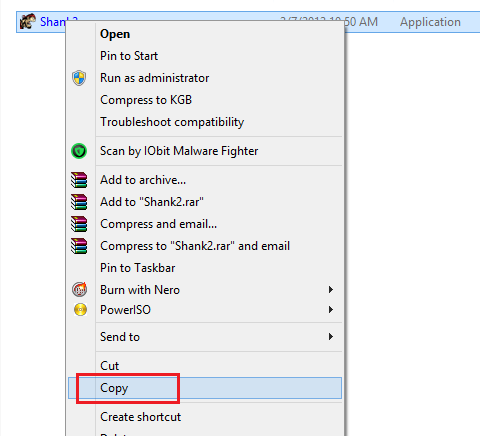Screen dimensions: 480x436
Task: Click the WinRAR icon beside Add to "Shank2.rar"
Action: pos(79,202)
